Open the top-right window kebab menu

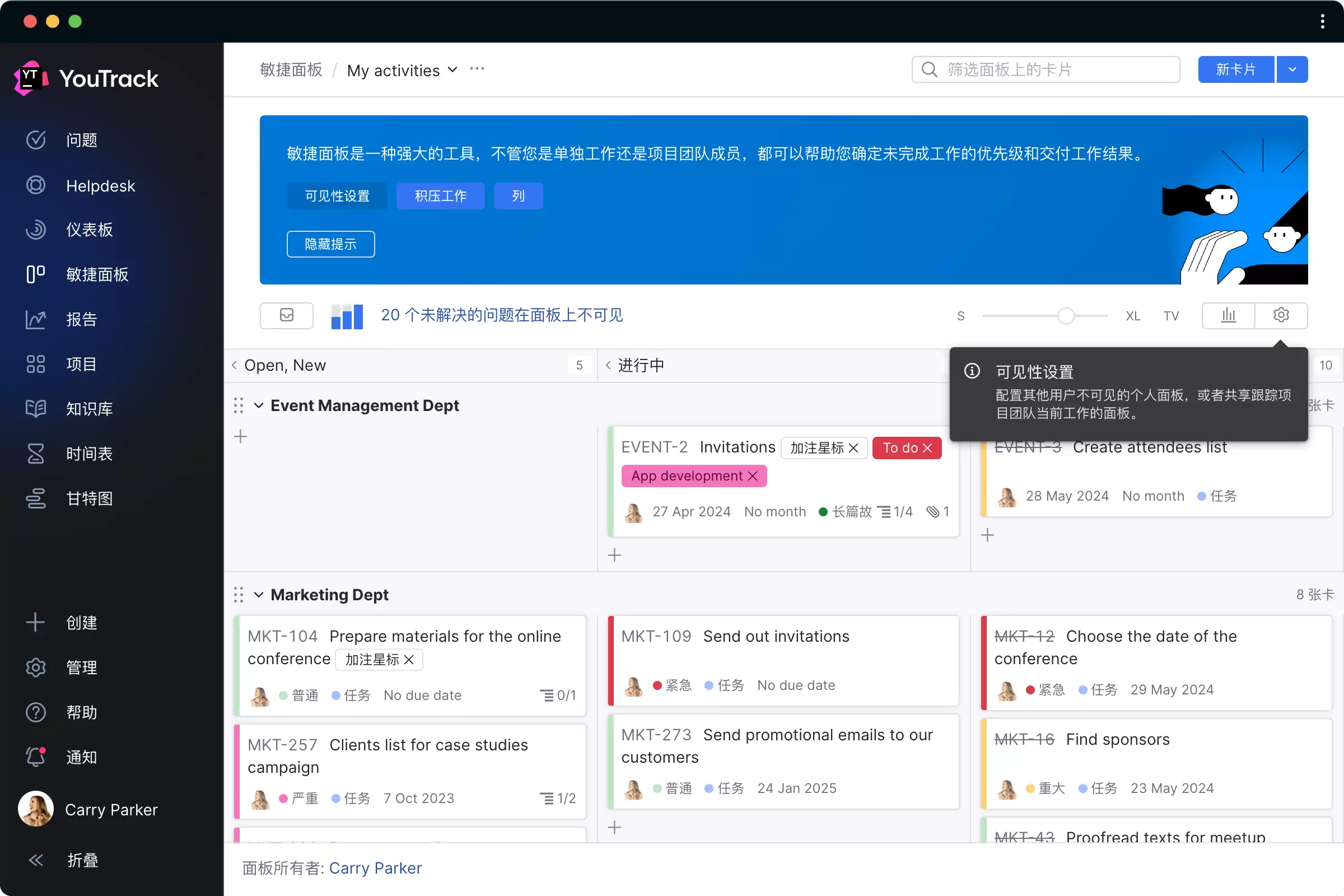coord(1322,21)
